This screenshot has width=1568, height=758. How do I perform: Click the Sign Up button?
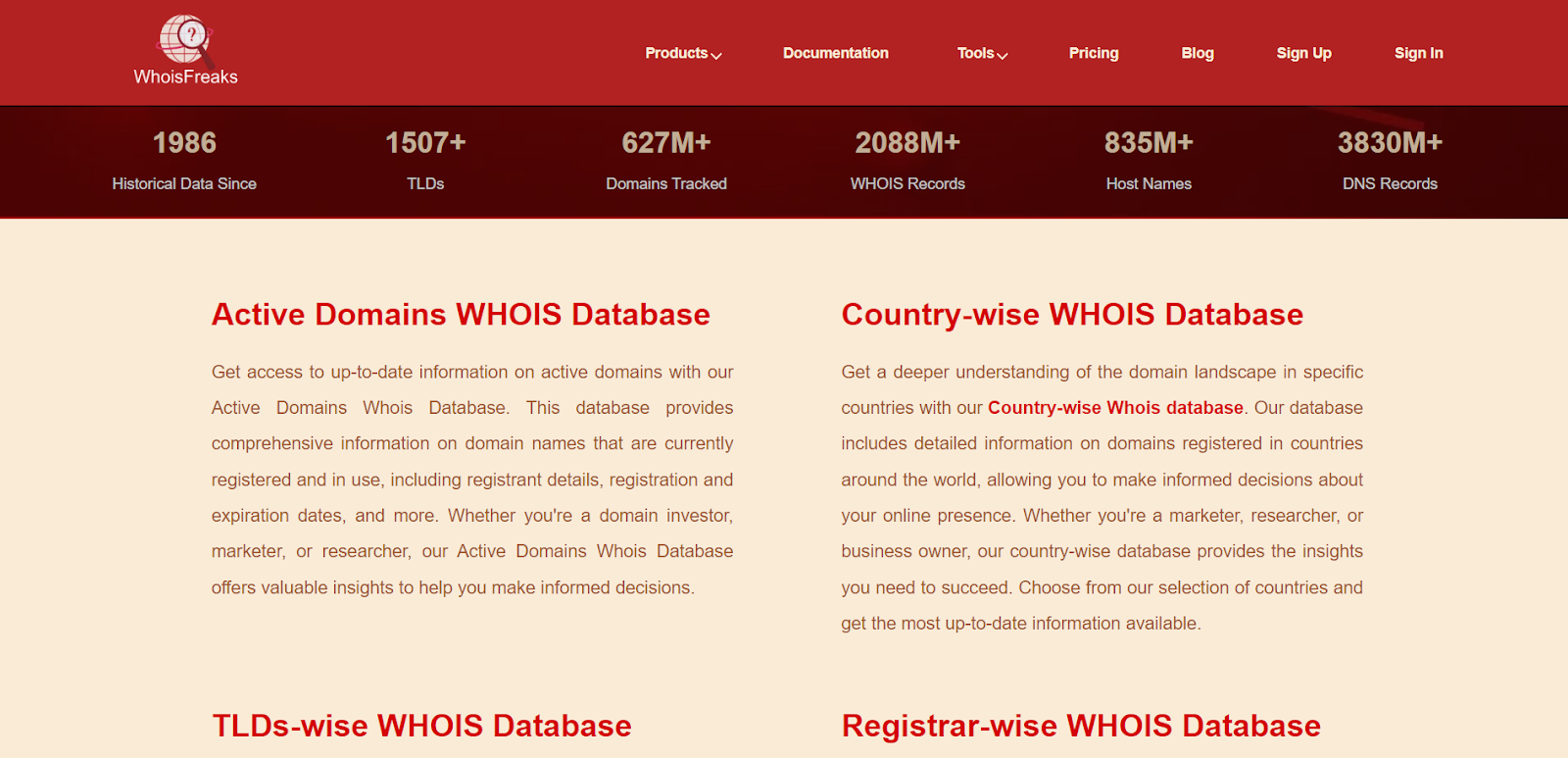[1302, 53]
